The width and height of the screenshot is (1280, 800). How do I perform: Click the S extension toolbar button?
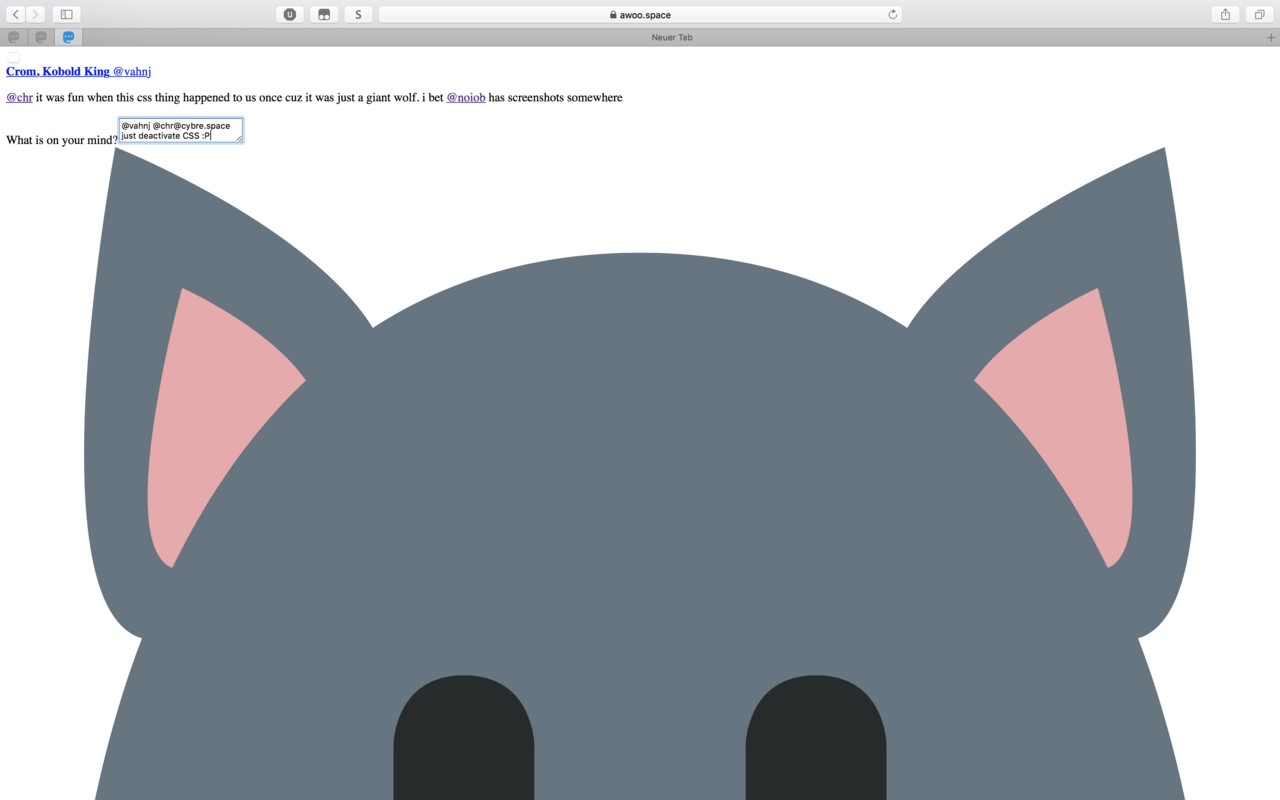pyautogui.click(x=358, y=14)
